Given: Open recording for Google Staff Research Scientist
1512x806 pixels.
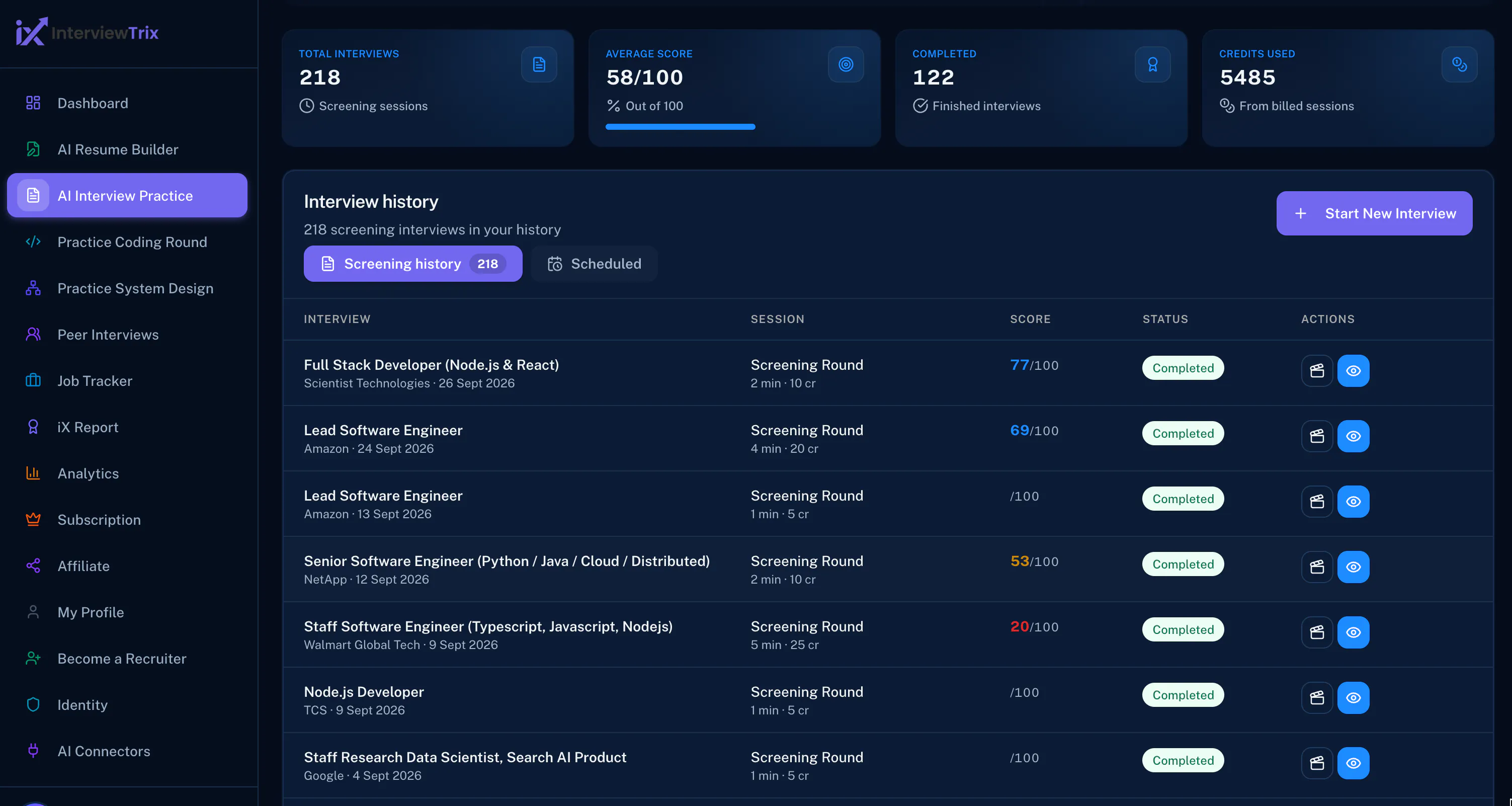Looking at the screenshot, I should tap(1317, 763).
